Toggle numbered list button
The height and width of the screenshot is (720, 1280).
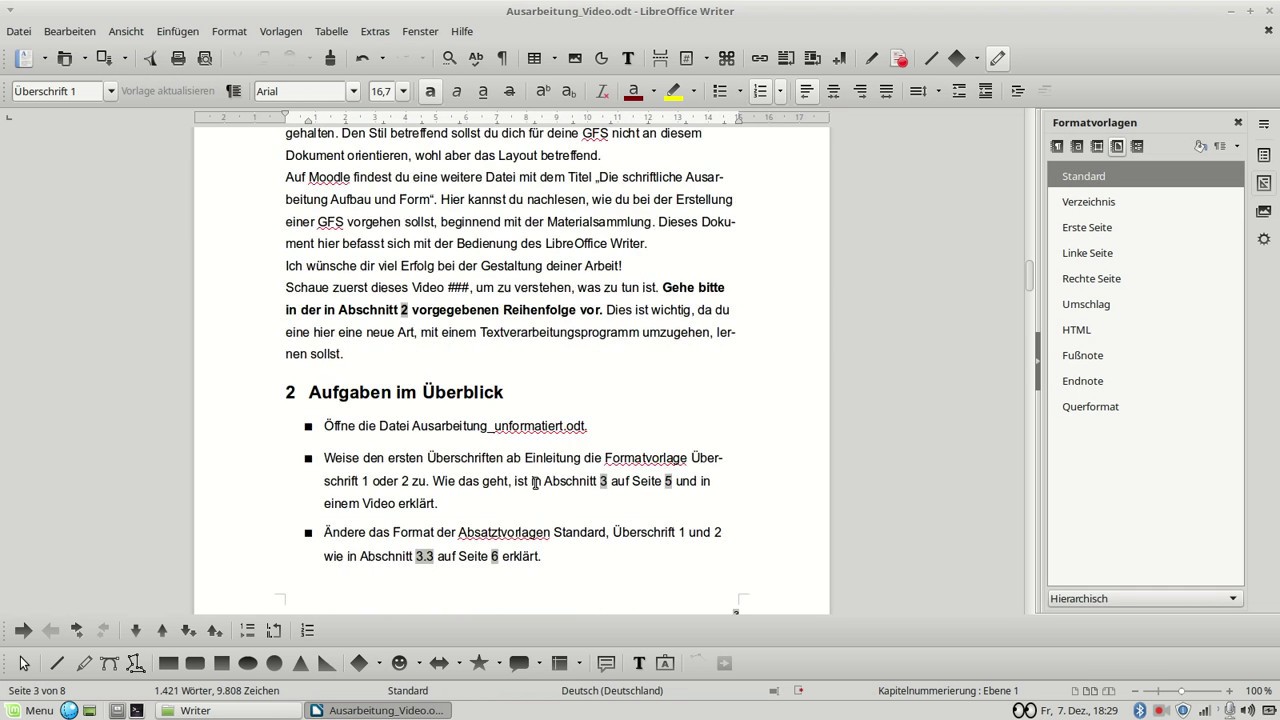[x=760, y=91]
